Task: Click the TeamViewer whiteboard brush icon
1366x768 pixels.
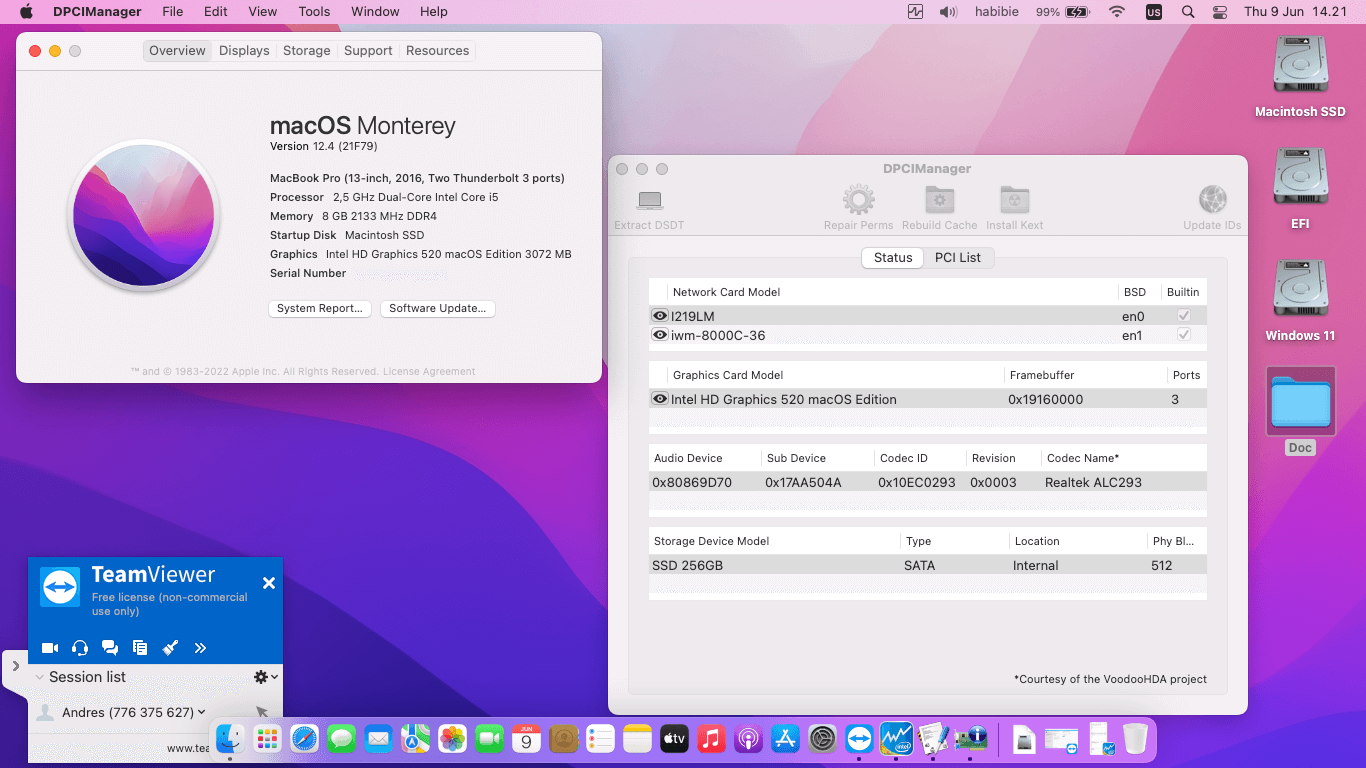Action: [170, 648]
